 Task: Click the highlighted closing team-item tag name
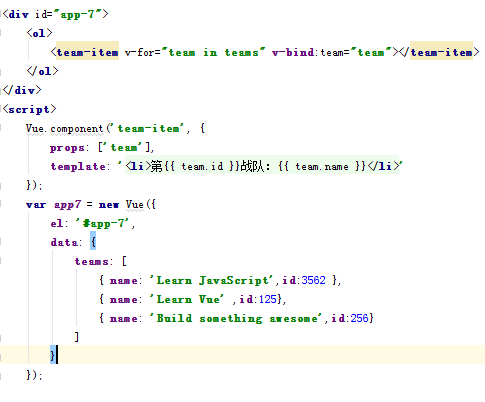(441, 52)
